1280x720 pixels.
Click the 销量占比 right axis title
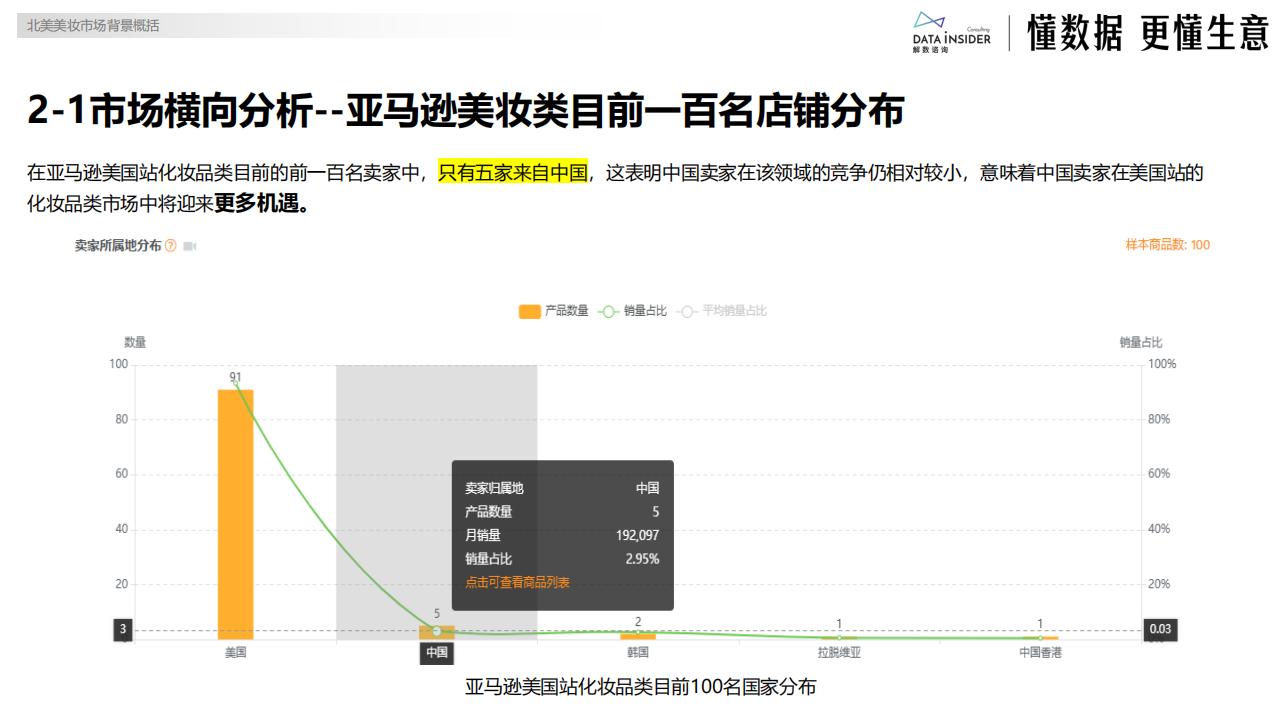pyautogui.click(x=1141, y=342)
